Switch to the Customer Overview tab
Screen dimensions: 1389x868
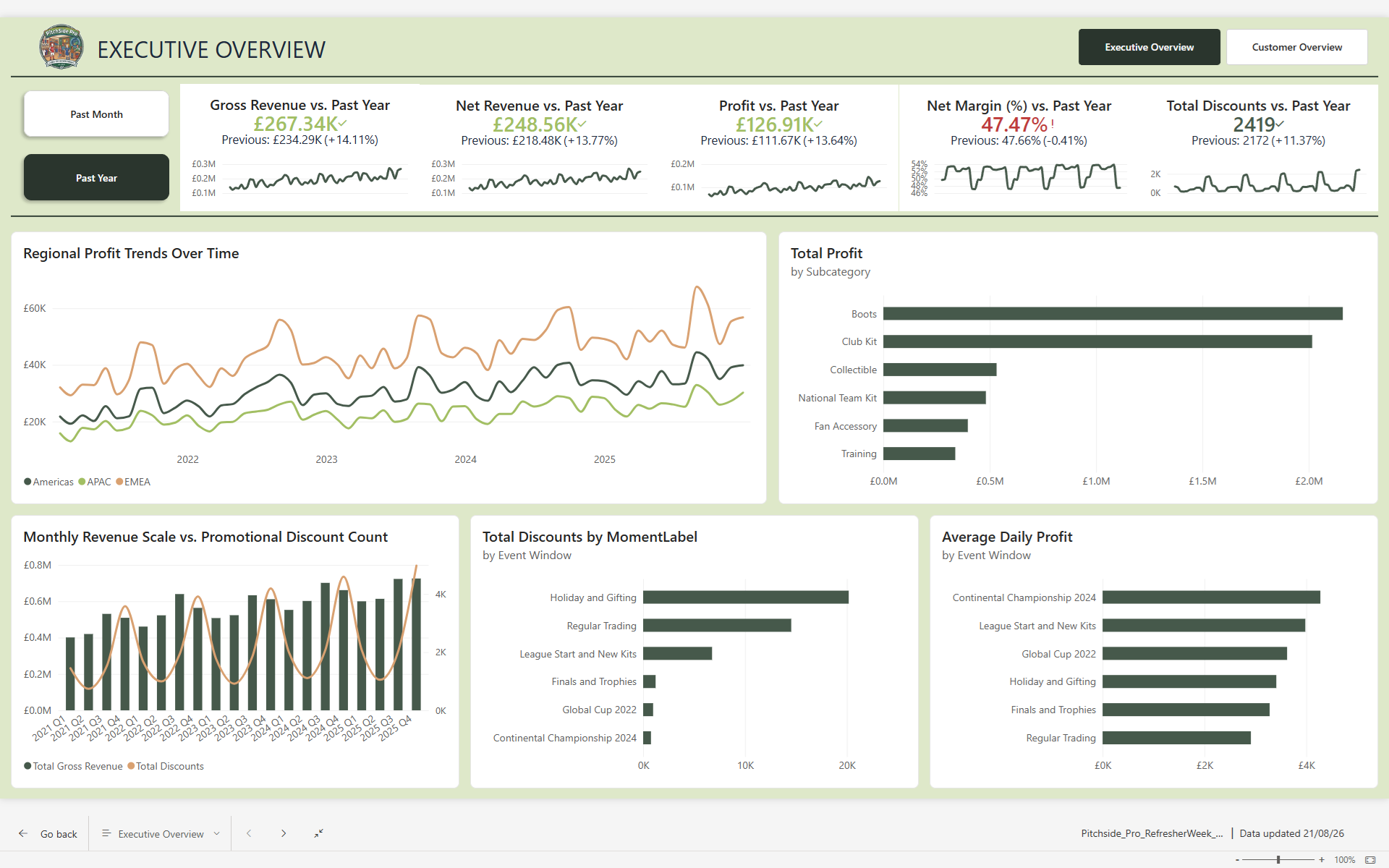1296,47
